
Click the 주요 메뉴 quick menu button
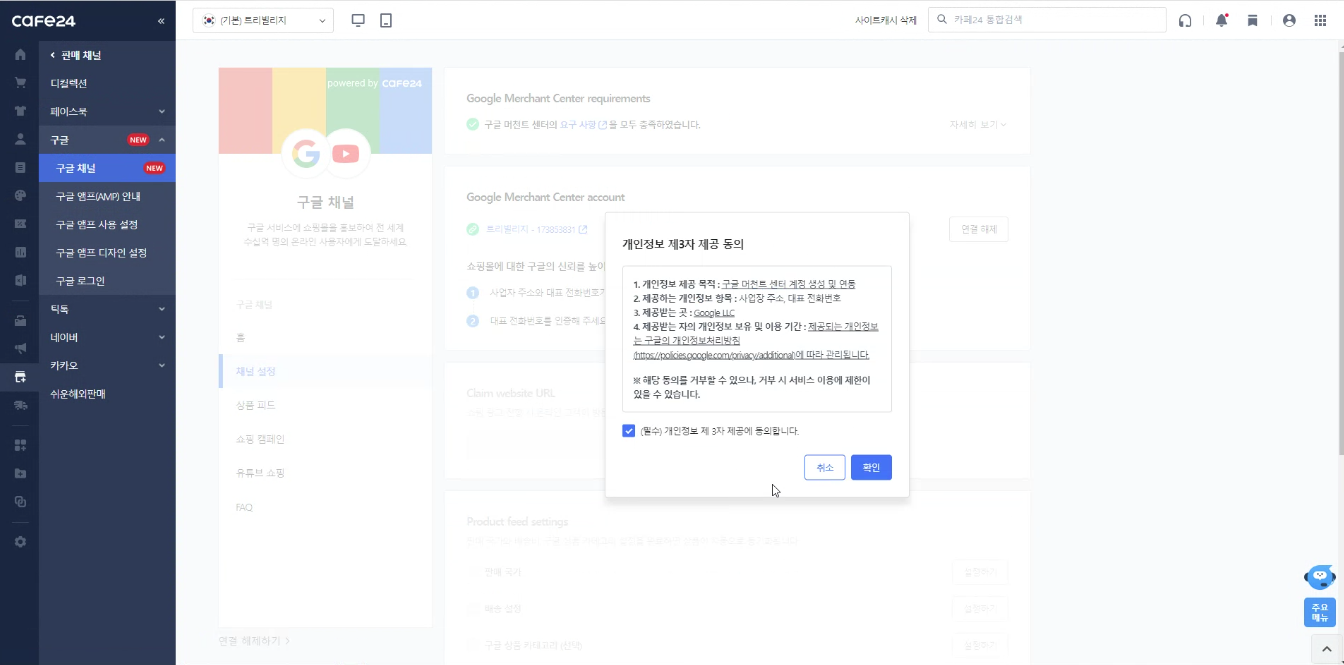[x=1320, y=612]
